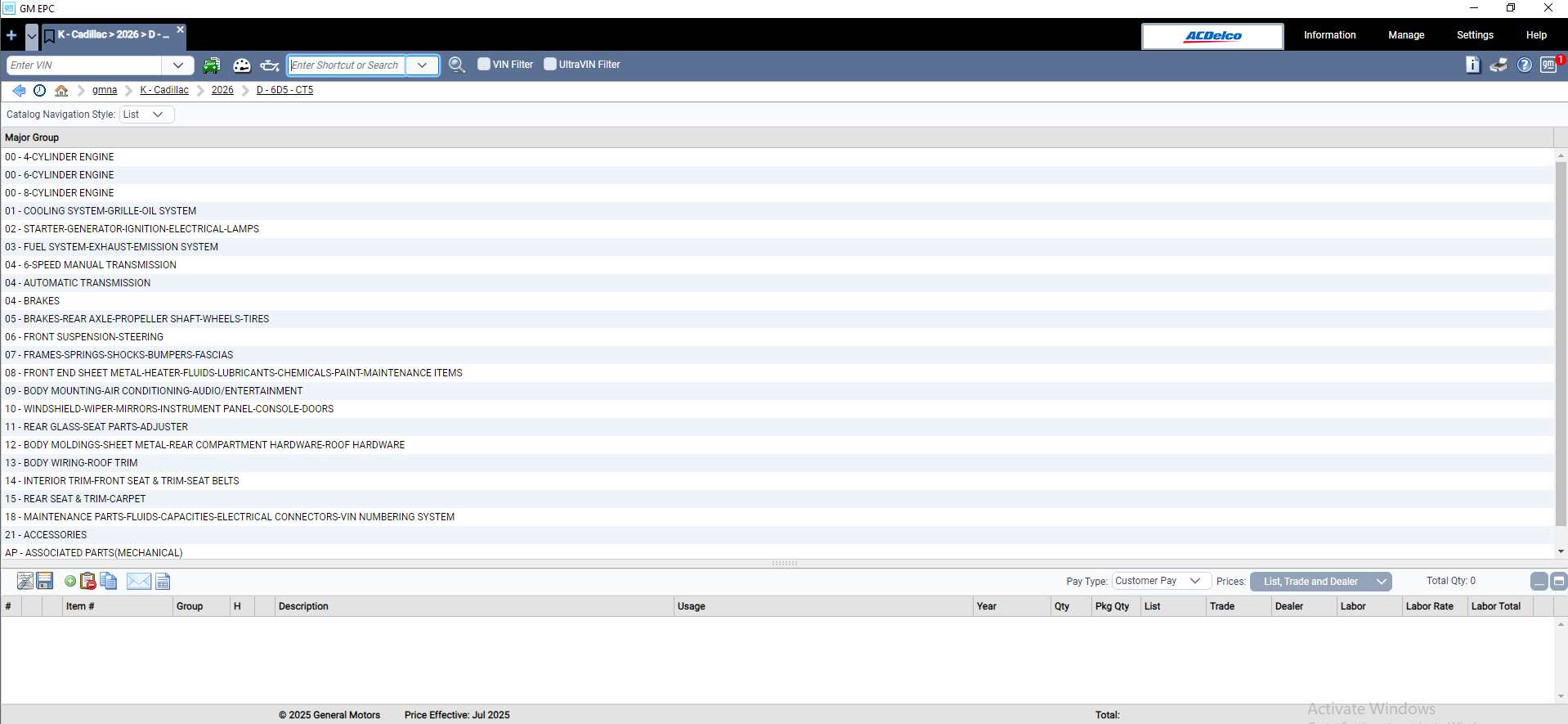This screenshot has height=724, width=1568.
Task: Go back with the blue arrow icon
Action: [19, 91]
